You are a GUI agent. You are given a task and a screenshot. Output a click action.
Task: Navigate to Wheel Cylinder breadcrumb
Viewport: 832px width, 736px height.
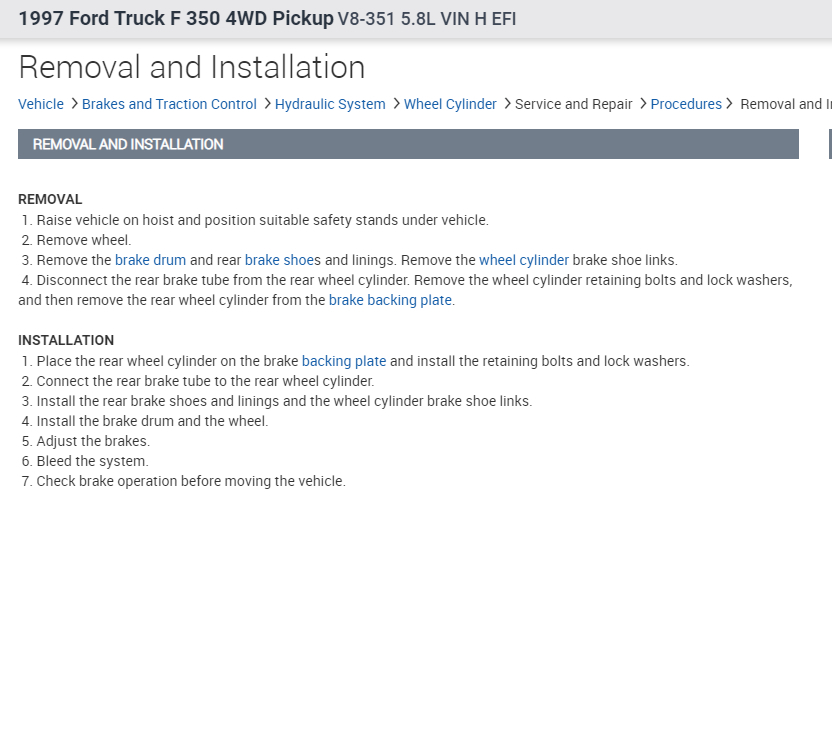tap(450, 104)
